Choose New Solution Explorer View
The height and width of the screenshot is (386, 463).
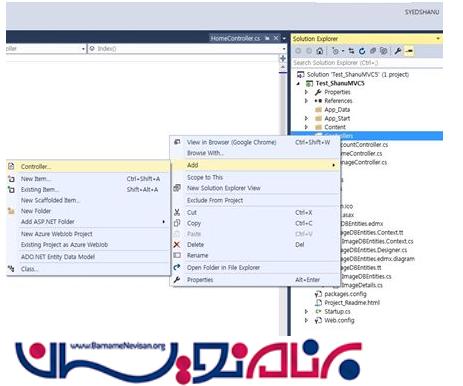click(255, 188)
